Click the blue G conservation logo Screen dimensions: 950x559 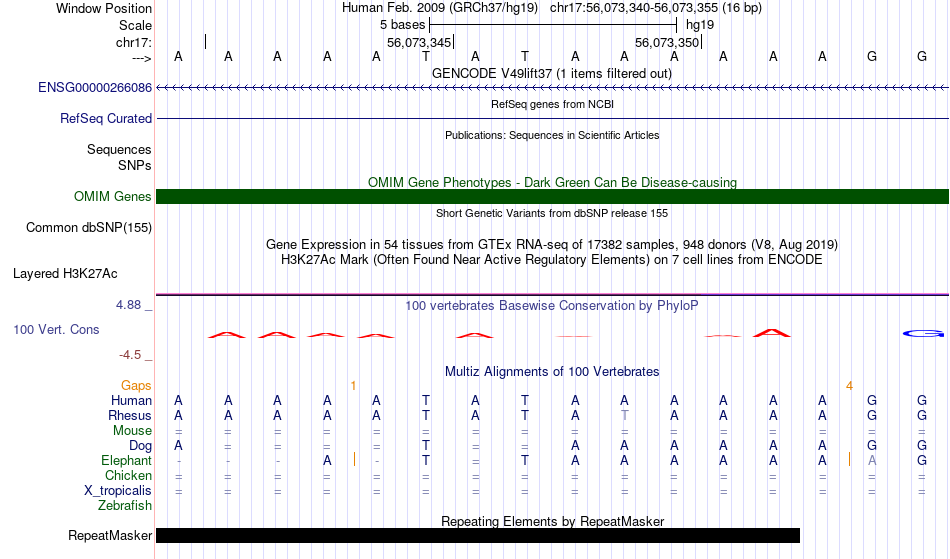[923, 334]
